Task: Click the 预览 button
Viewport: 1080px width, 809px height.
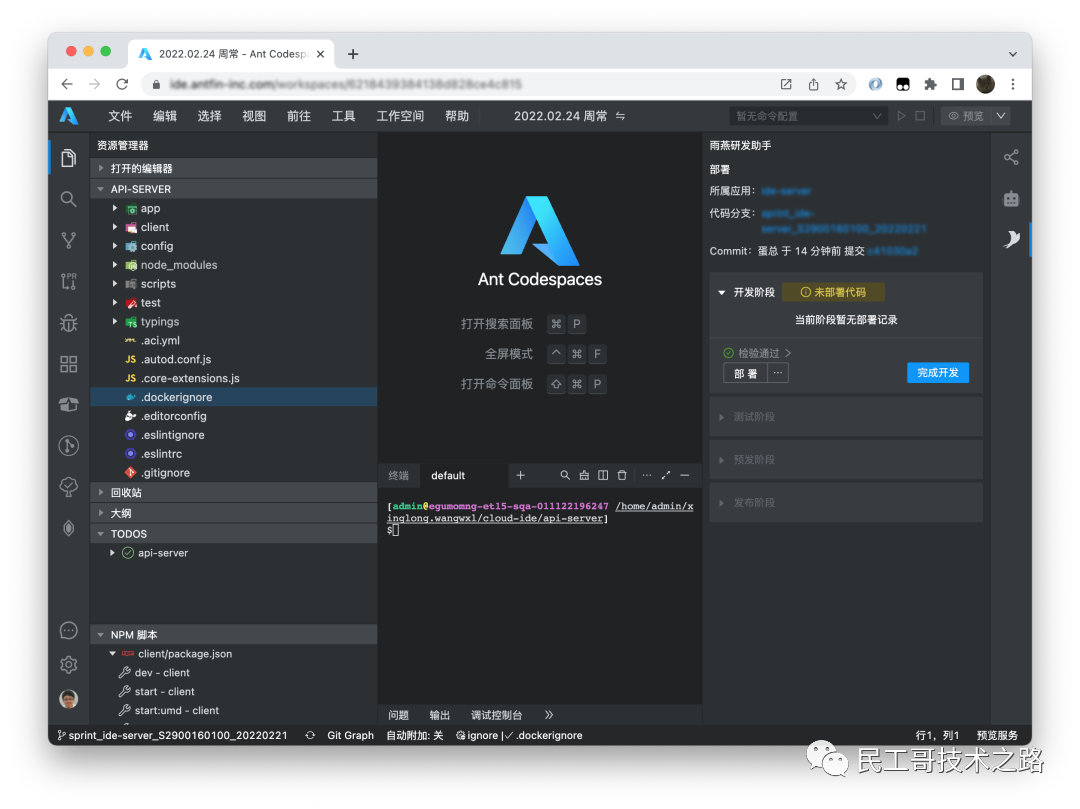Action: [966, 116]
